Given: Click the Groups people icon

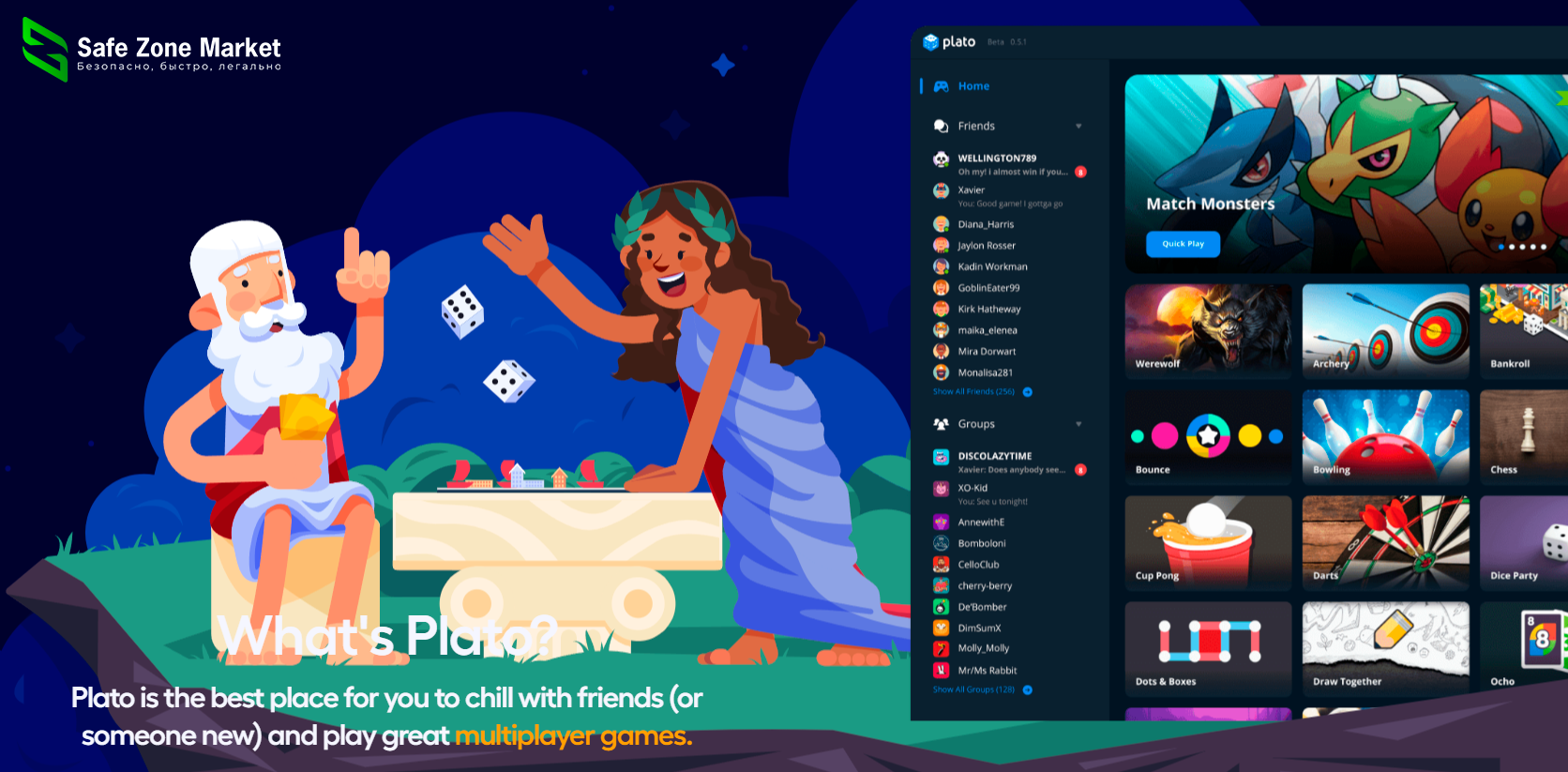Looking at the screenshot, I should click(941, 424).
